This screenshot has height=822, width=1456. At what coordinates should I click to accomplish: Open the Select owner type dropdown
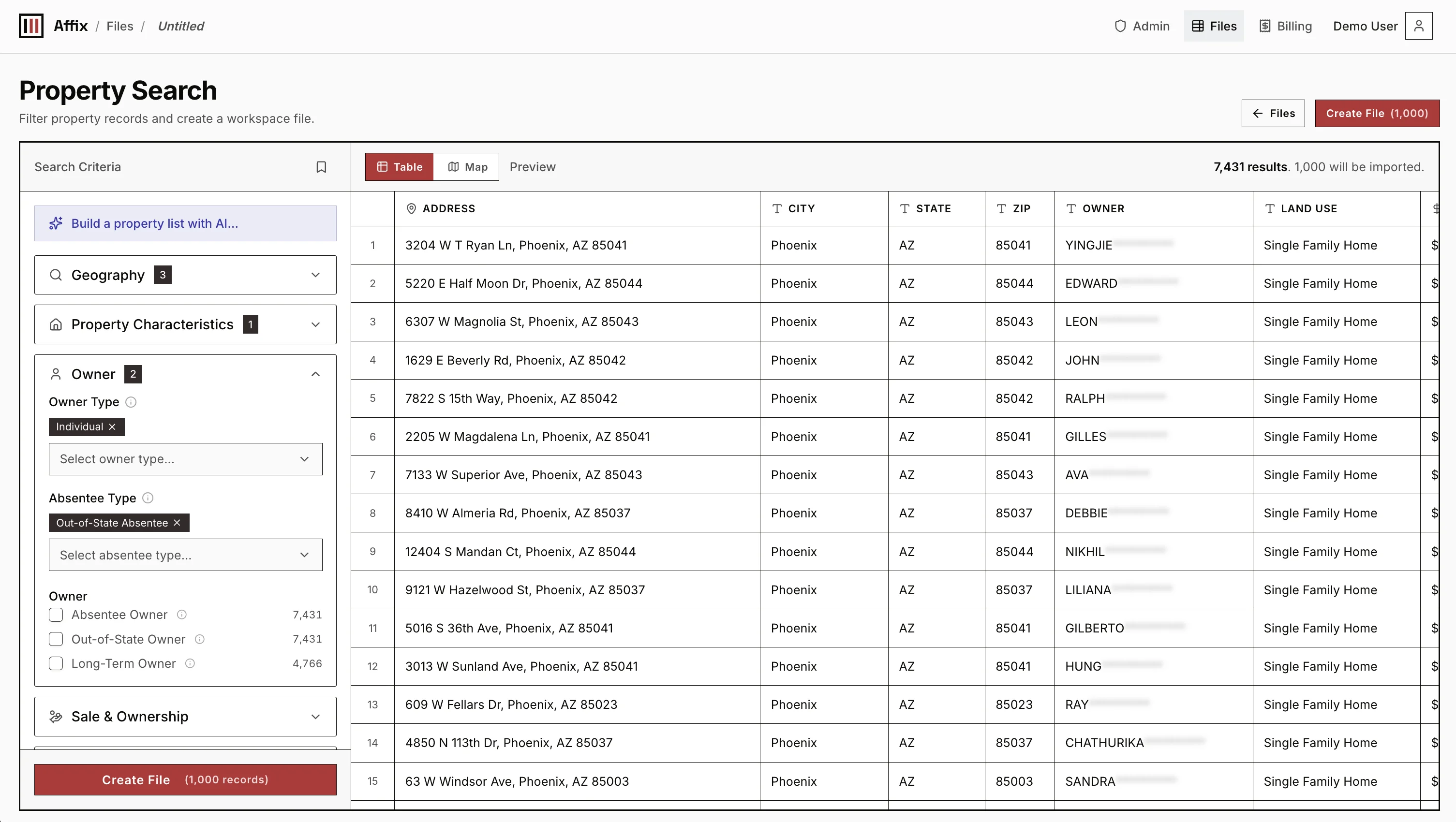tap(185, 459)
